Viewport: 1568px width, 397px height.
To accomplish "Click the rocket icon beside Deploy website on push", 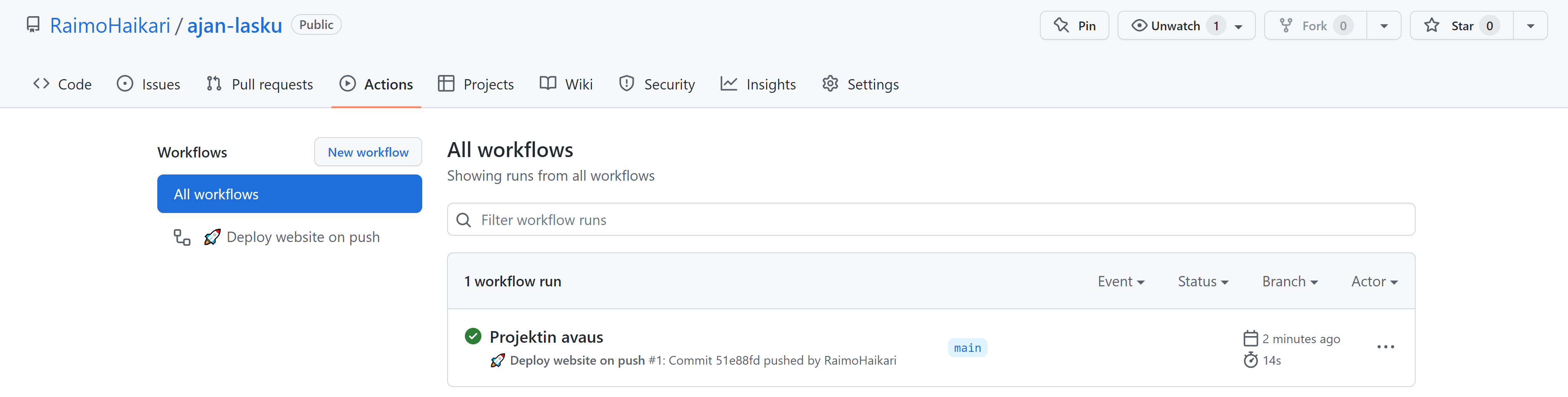I will click(x=212, y=237).
